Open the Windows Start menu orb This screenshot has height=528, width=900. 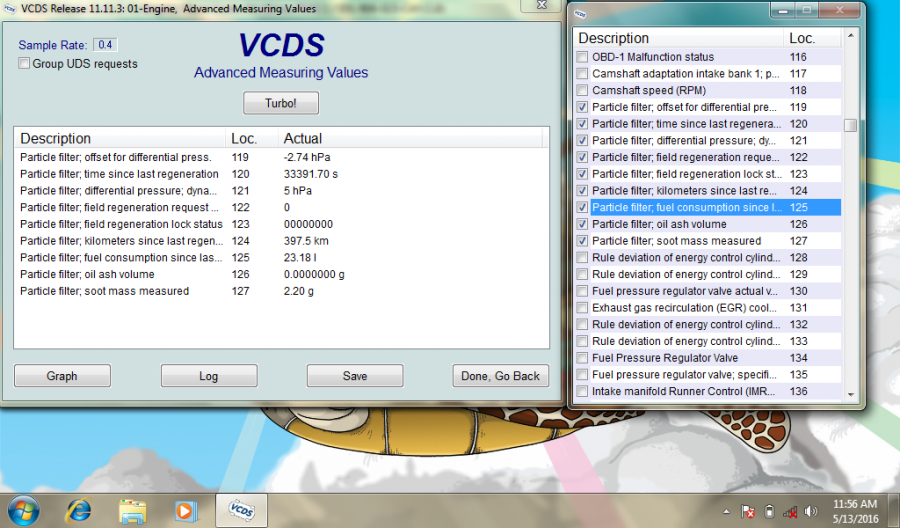click(23, 510)
